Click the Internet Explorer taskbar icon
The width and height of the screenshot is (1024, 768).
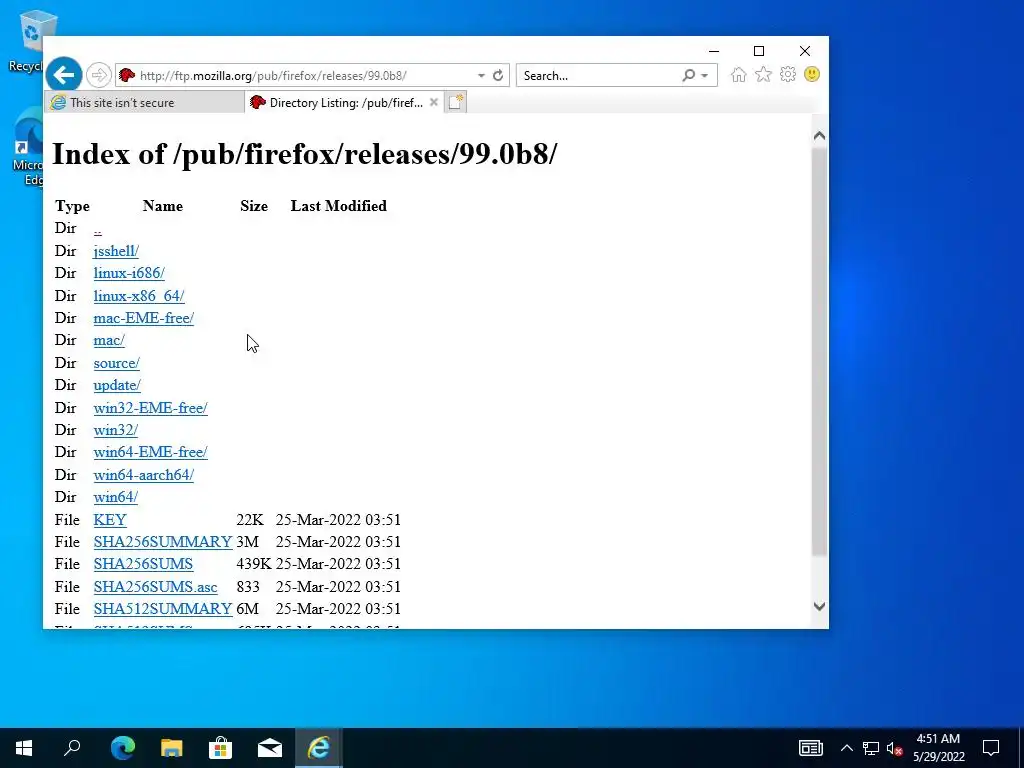(x=319, y=748)
